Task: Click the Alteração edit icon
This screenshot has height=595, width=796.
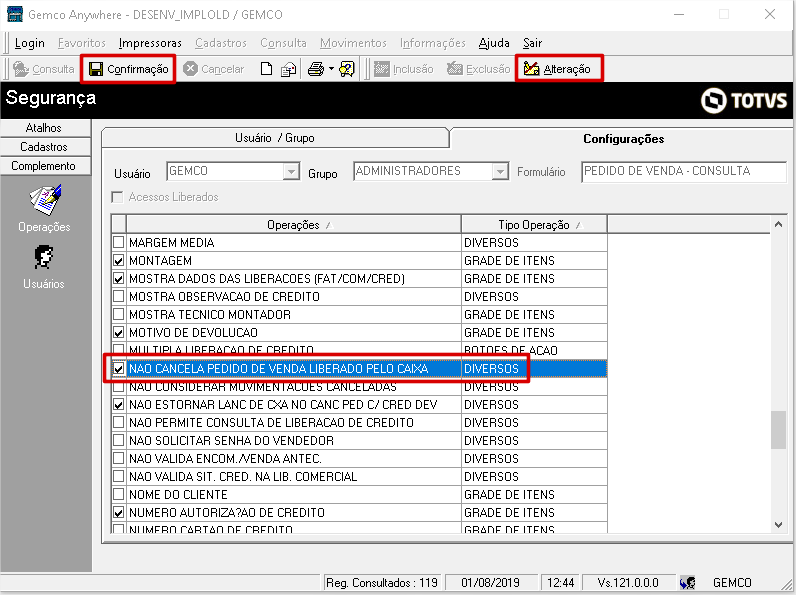Action: click(532, 69)
